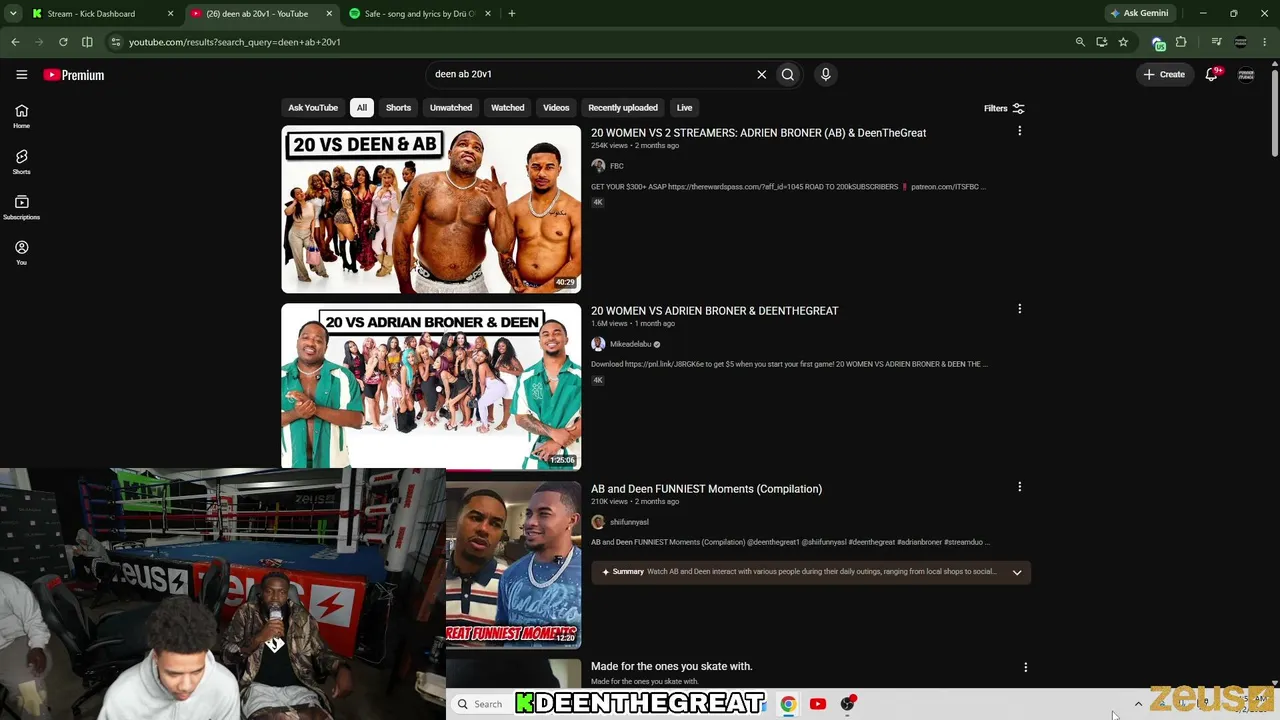Open options for 20 WOMEN VS 2 STREAMERS video
This screenshot has height=720, width=1280.
[x=1019, y=131]
